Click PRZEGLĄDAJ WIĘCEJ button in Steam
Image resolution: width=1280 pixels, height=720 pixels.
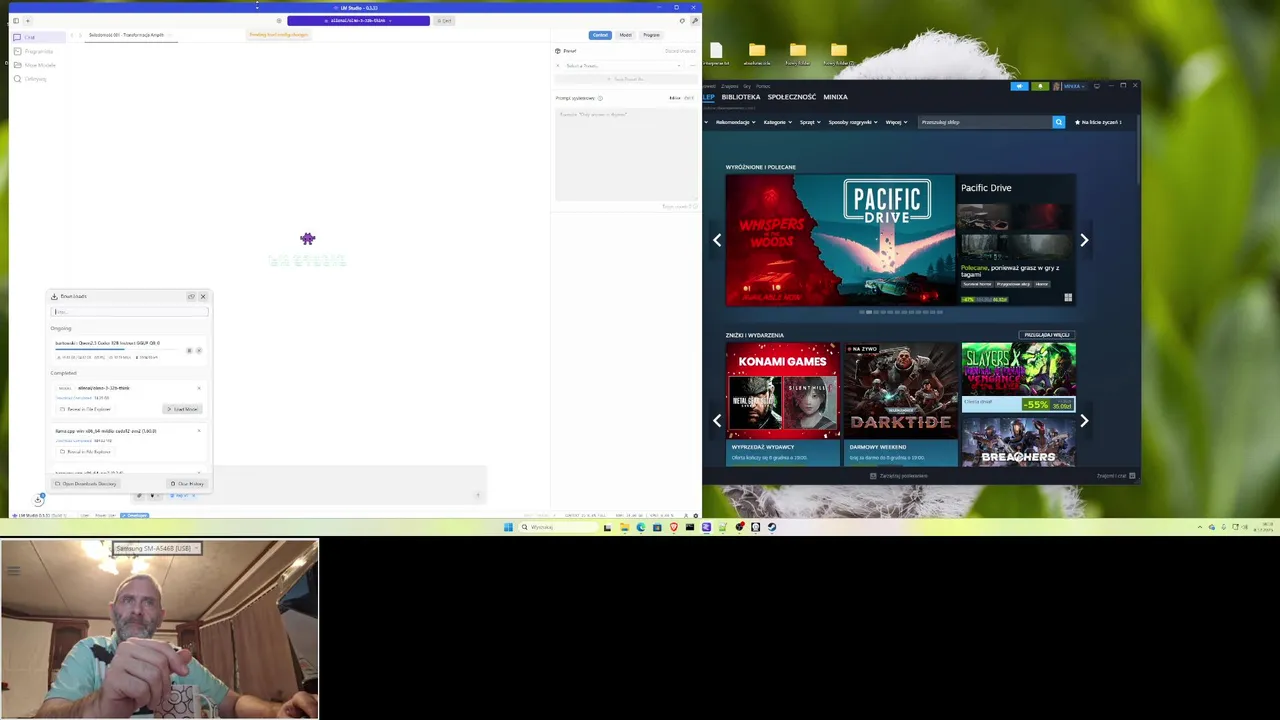pyautogui.click(x=1047, y=335)
